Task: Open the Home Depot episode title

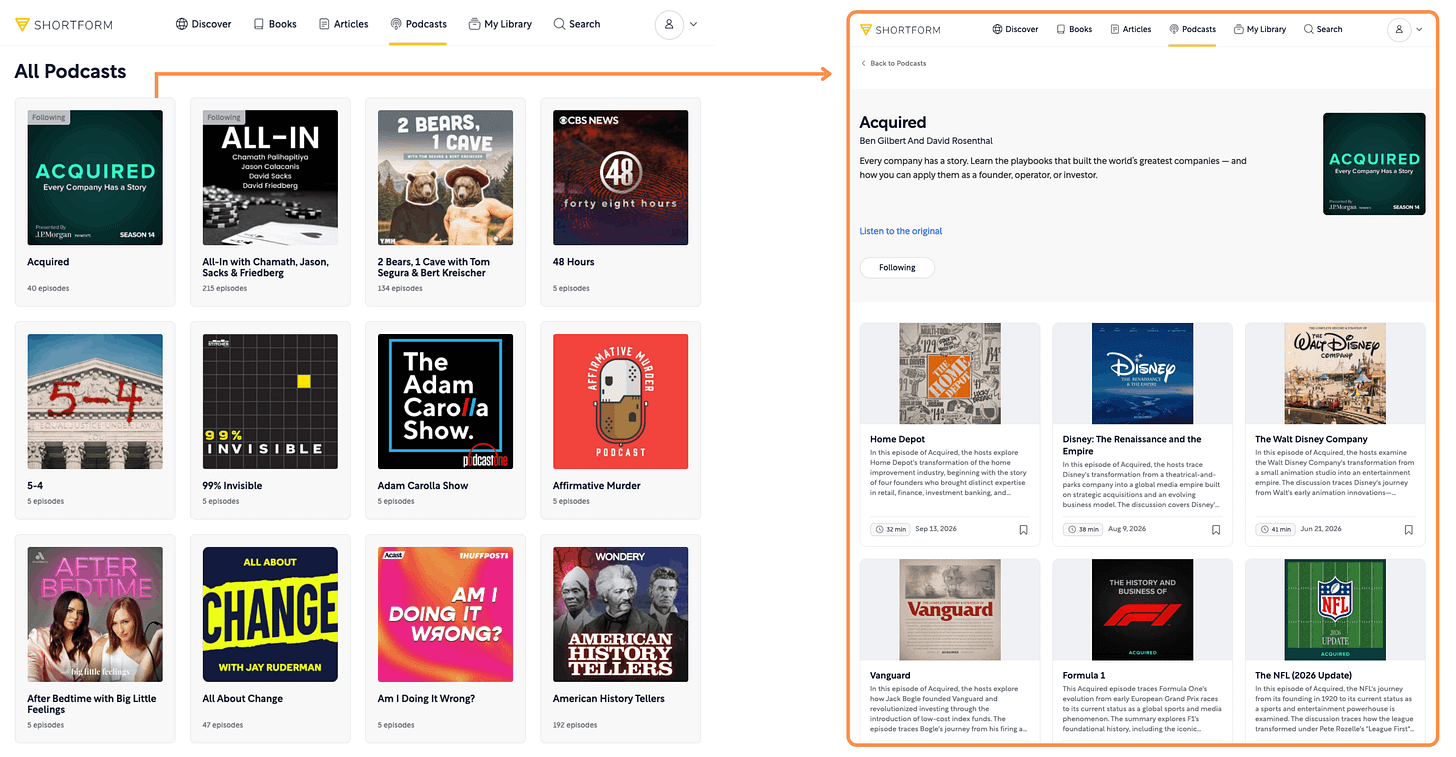Action: (x=897, y=439)
